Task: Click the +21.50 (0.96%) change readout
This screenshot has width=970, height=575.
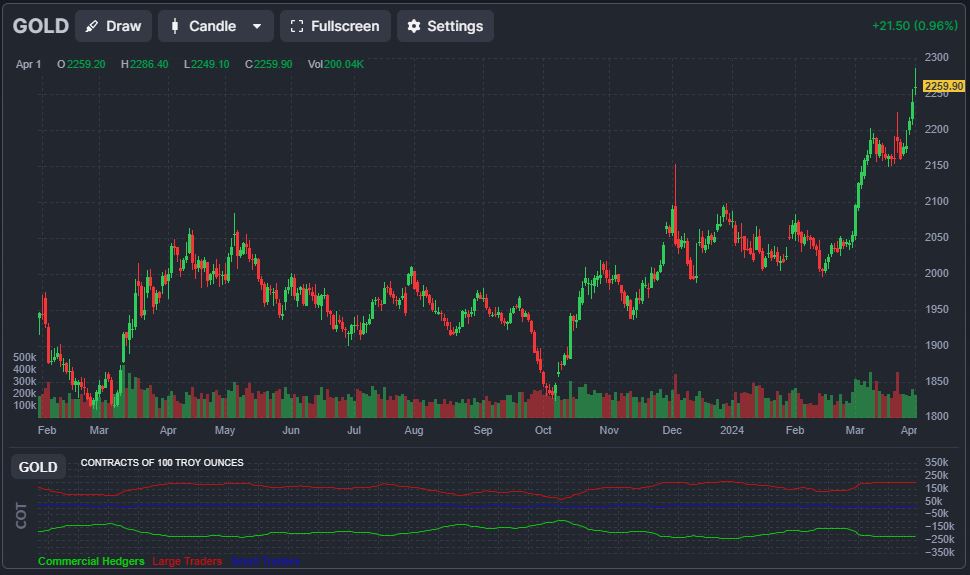Action: click(x=914, y=26)
